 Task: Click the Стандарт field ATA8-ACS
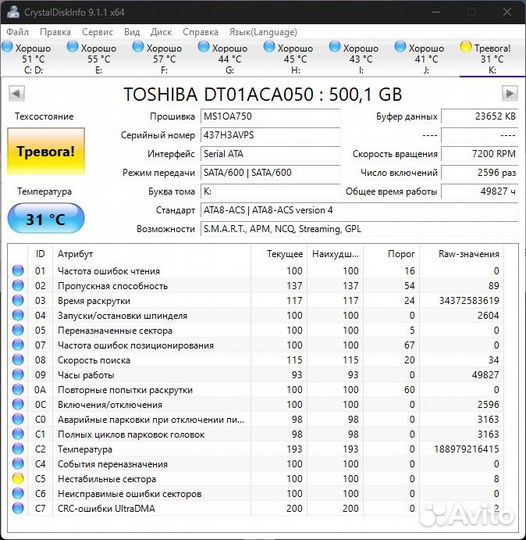(359, 210)
